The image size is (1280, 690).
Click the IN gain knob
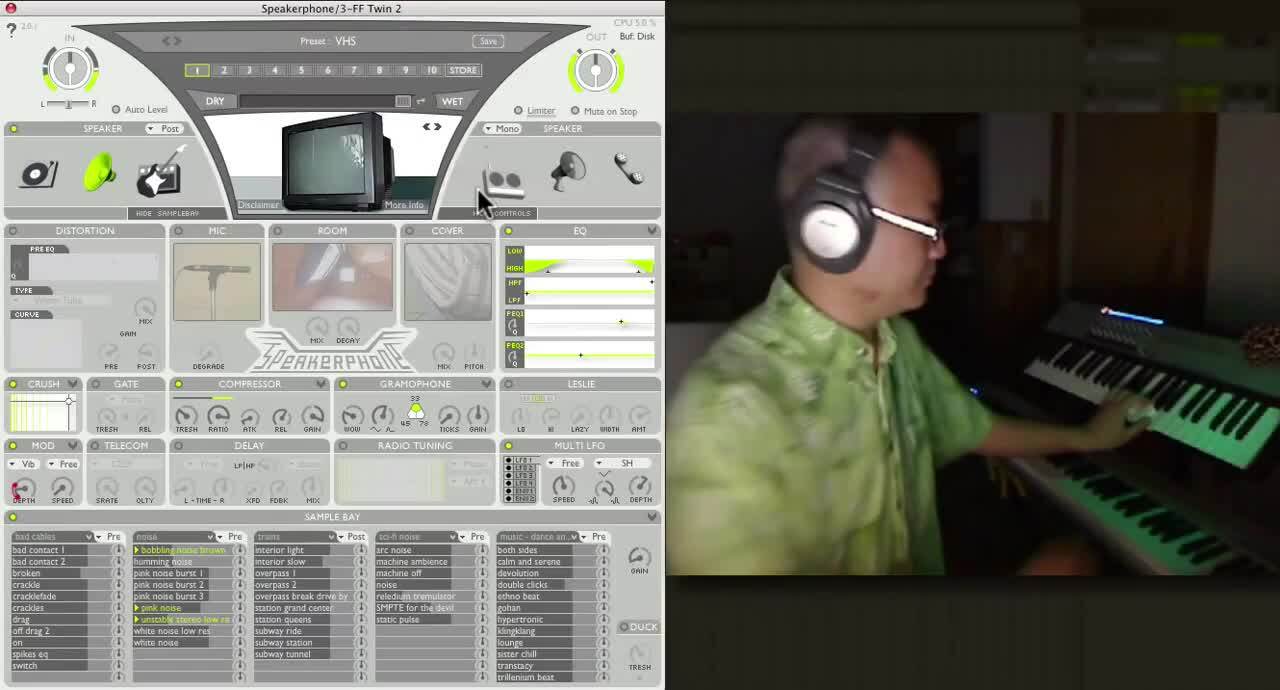tap(70, 69)
